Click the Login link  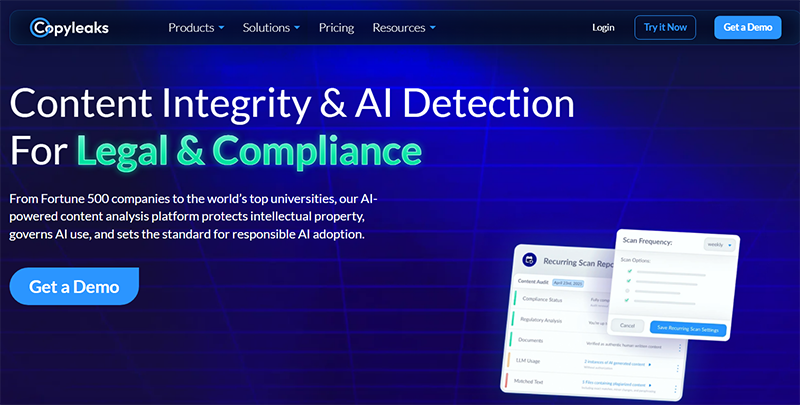tap(603, 28)
